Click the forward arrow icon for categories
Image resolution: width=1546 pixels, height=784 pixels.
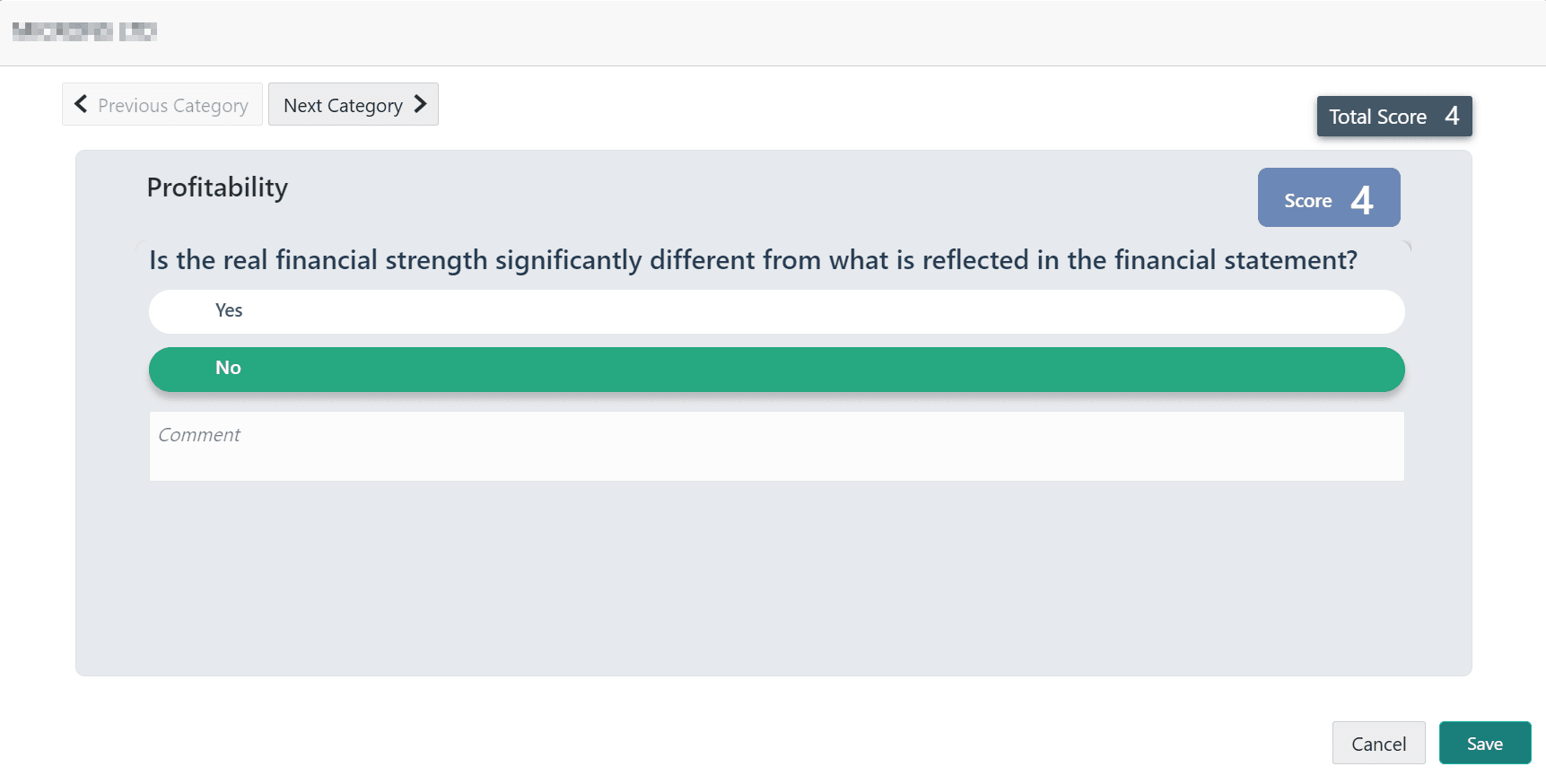tap(419, 104)
